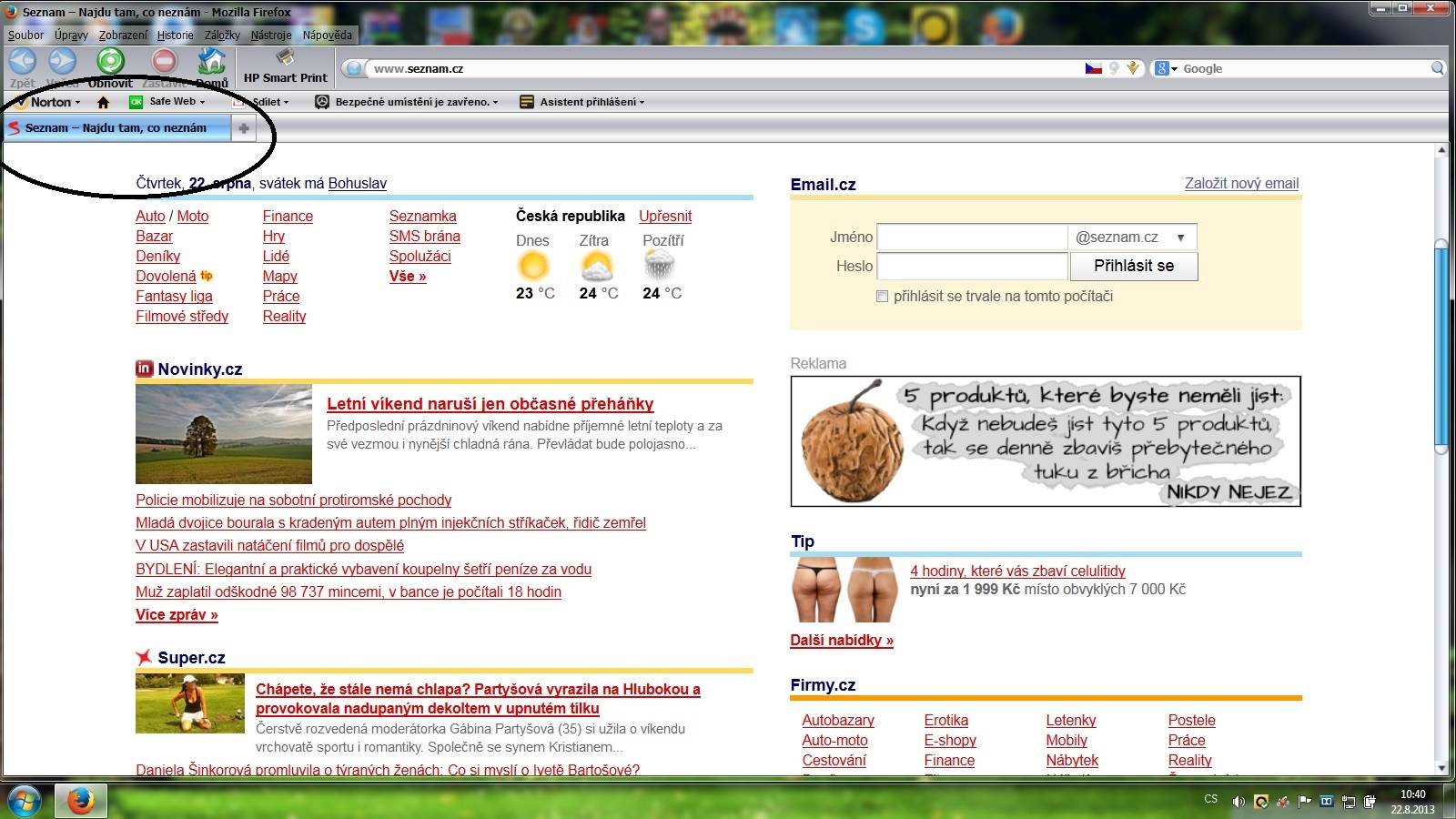Click the golden figure icon in address bar
Viewport: 1456px width, 819px height.
tap(1133, 68)
